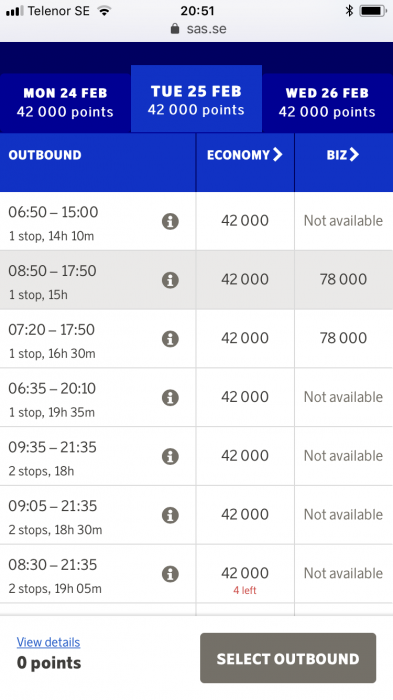Viewport: 393px width, 700px height.
Task: Open info icon for 06:35 – 20:10 flight
Action: click(x=170, y=397)
